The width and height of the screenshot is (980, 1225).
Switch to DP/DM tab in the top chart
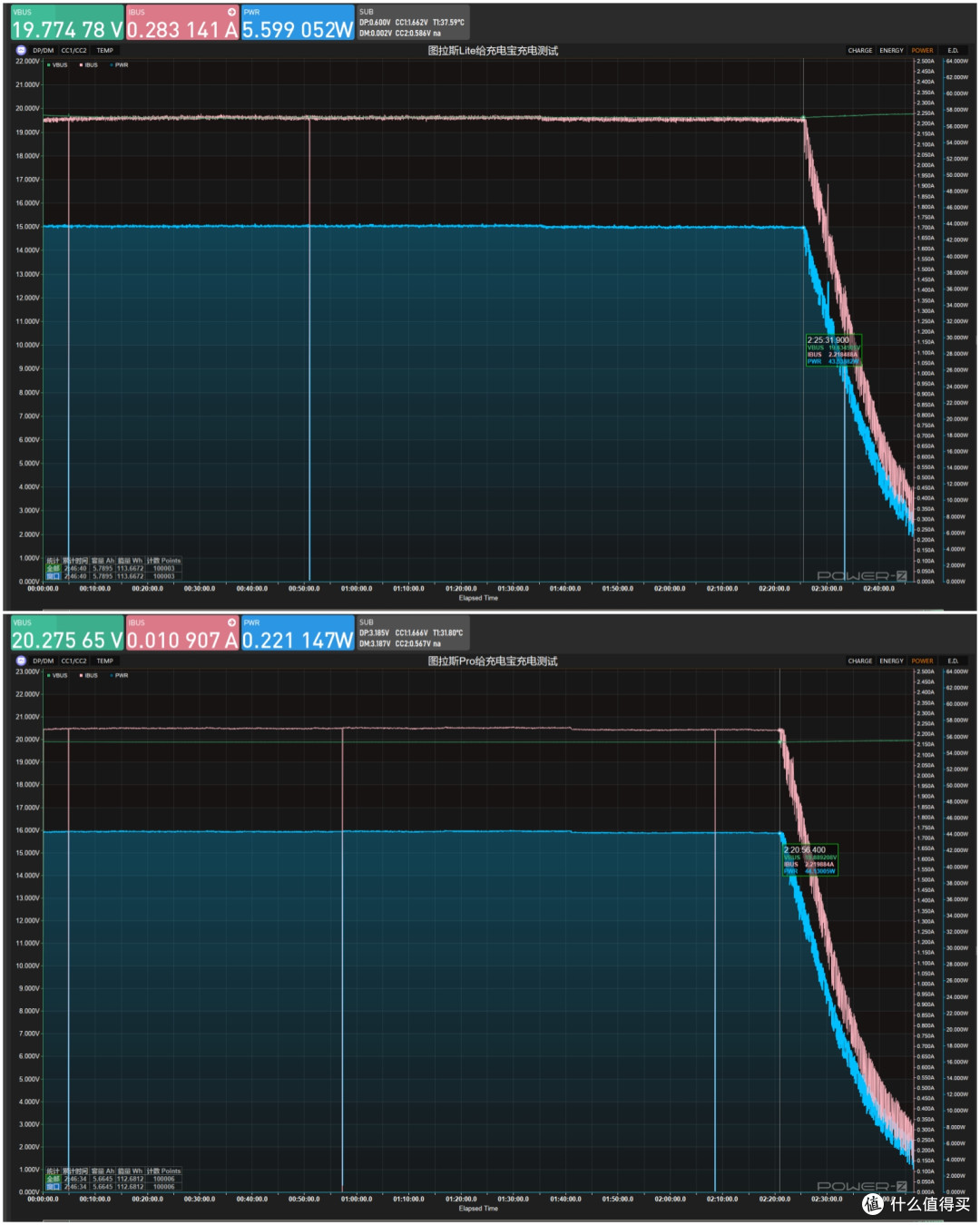[x=44, y=51]
